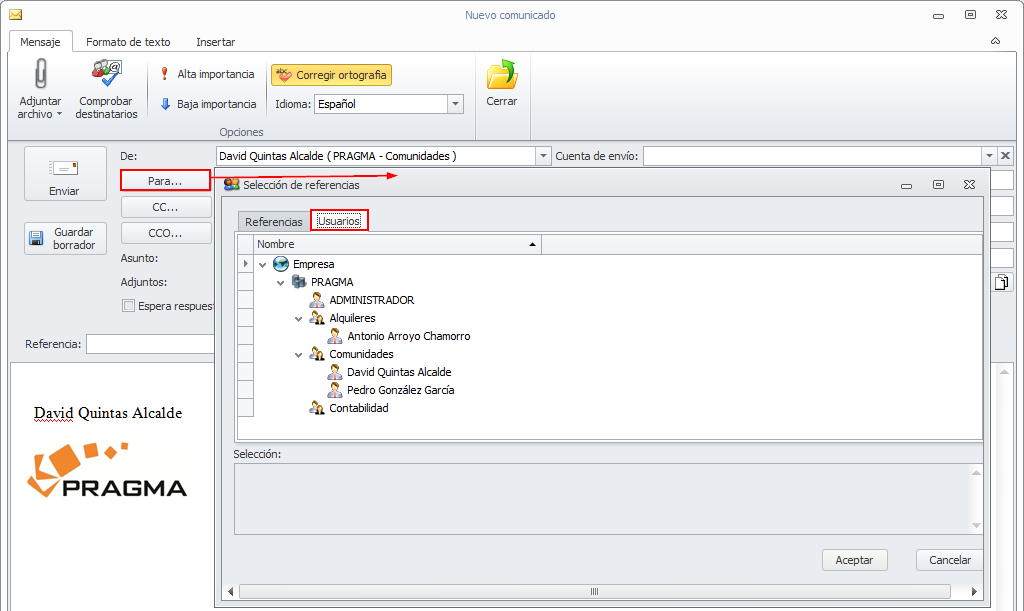The height and width of the screenshot is (611, 1024).
Task: Click the Selección scroll down arrow
Action: 976,525
